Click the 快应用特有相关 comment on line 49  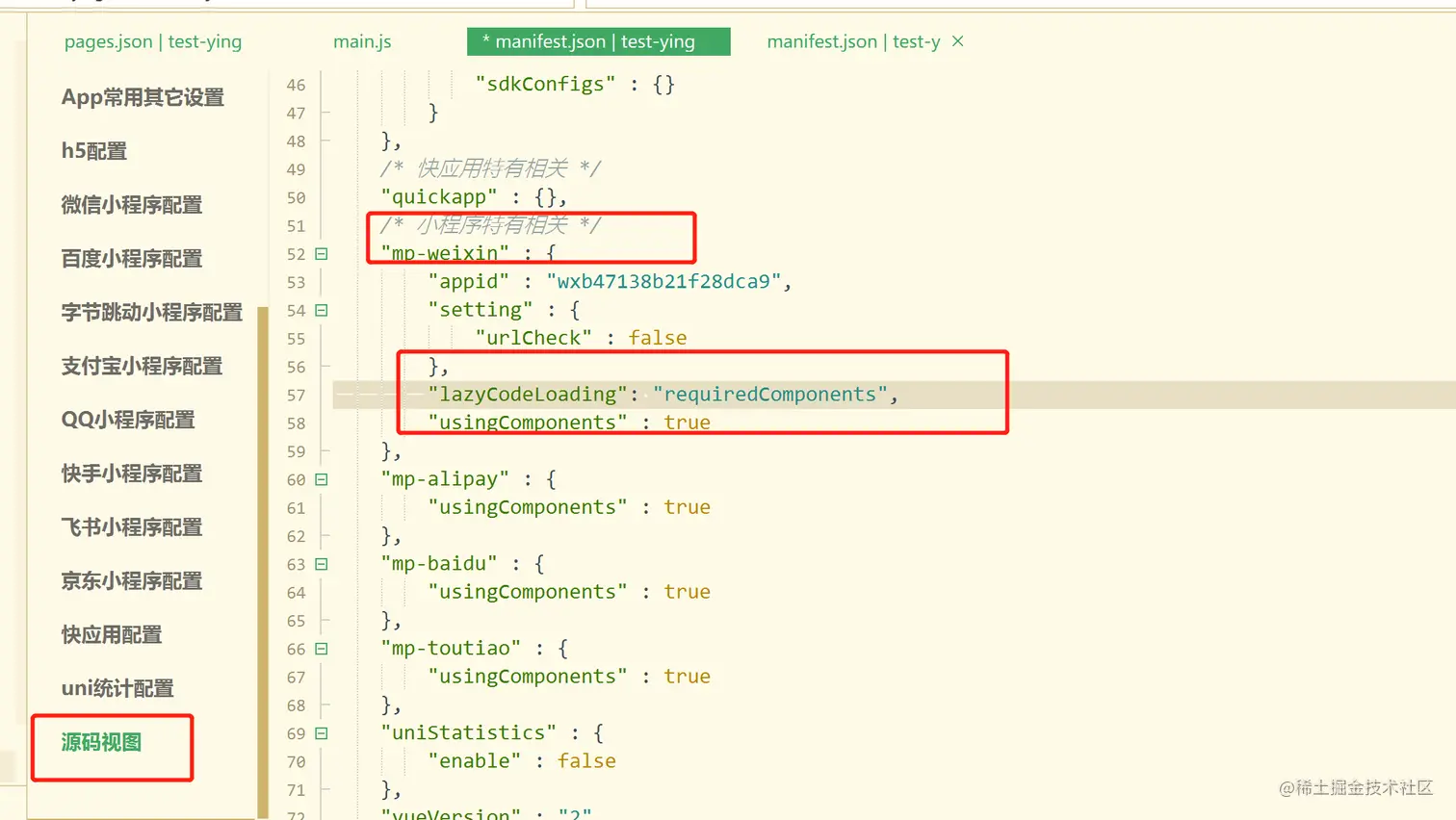(491, 168)
